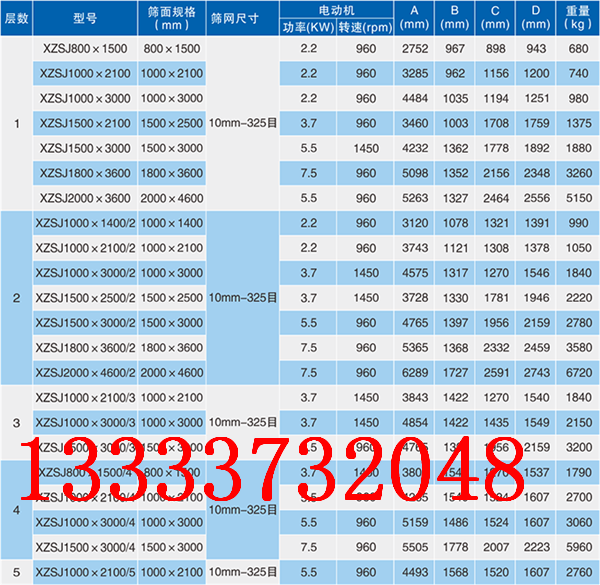The width and height of the screenshot is (600, 585).
Task: Click the layer number 2 cell
Action: [x=15, y=298]
